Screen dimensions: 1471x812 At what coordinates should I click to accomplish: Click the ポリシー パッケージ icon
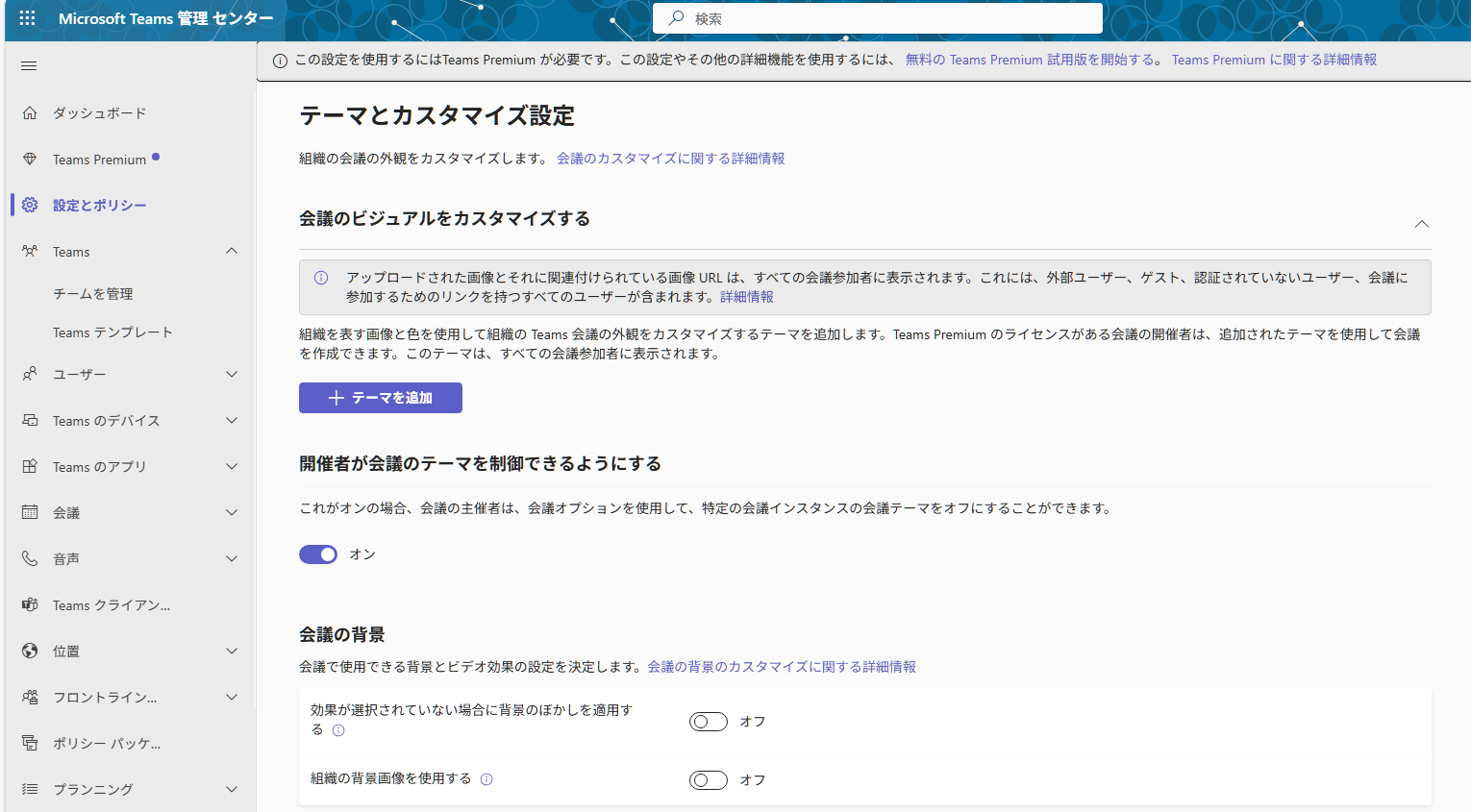point(30,744)
